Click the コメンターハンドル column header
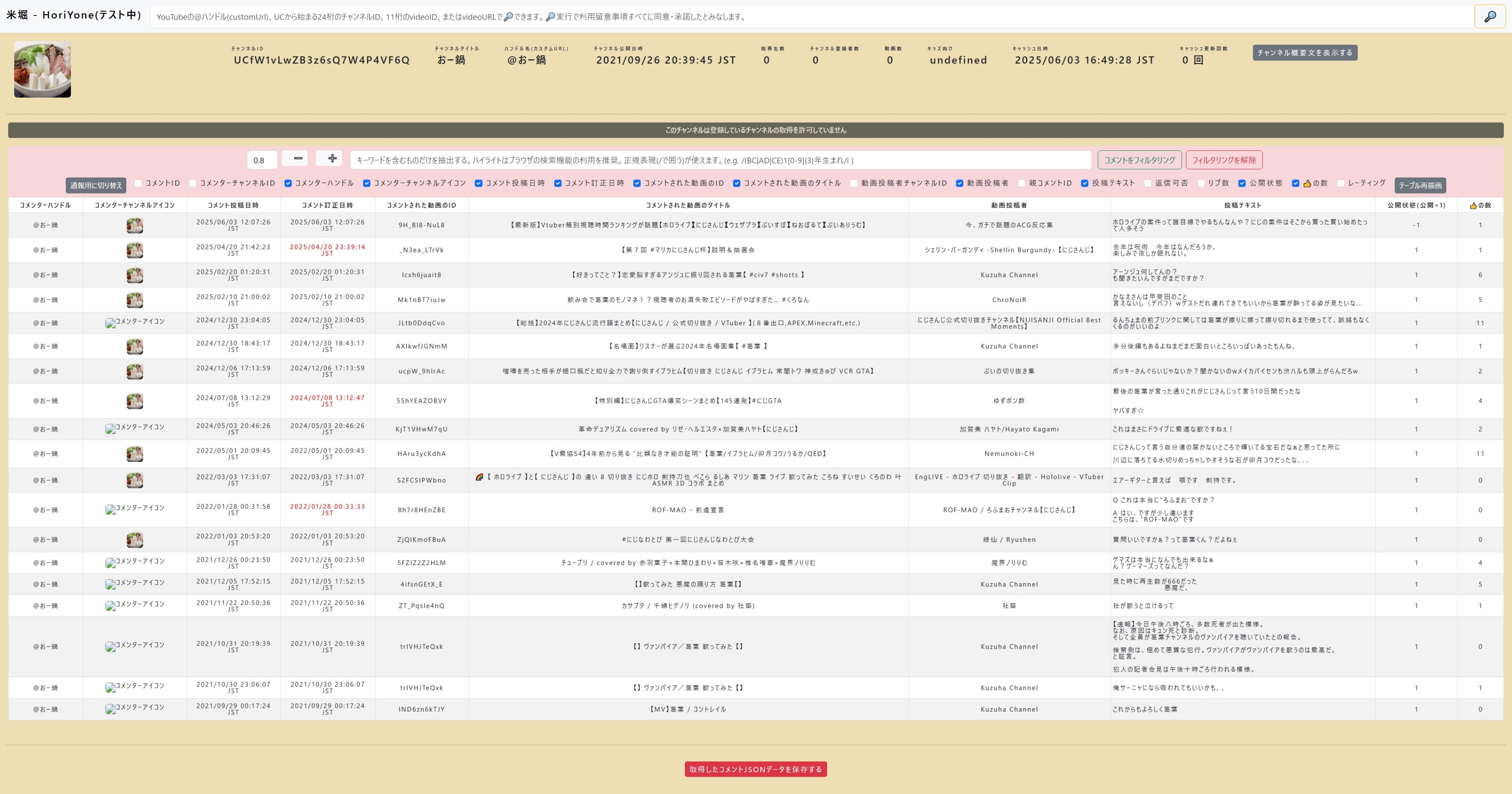Viewport: 1512px width, 794px height. tap(45, 205)
